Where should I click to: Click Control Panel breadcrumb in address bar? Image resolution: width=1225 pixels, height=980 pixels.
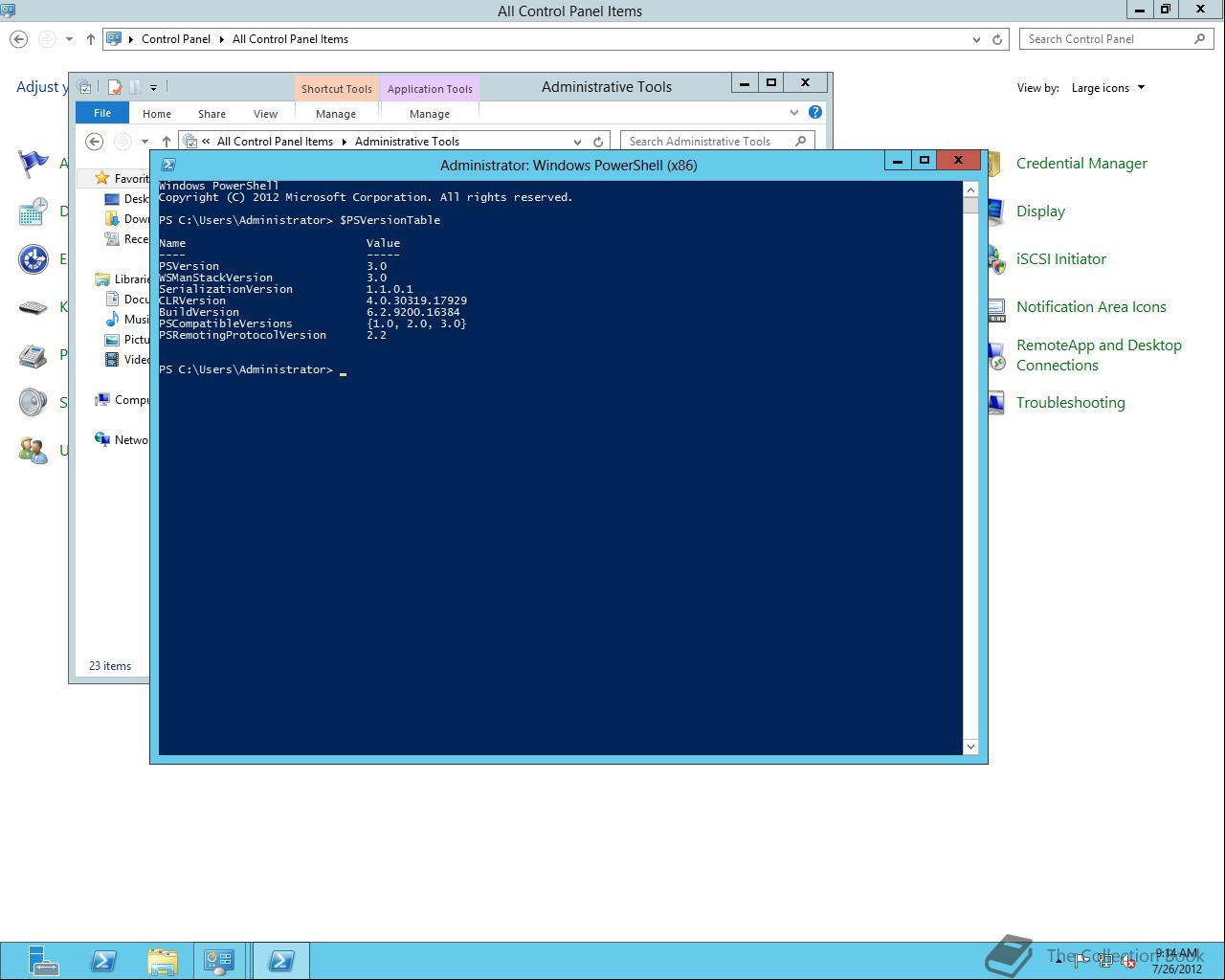click(x=176, y=39)
